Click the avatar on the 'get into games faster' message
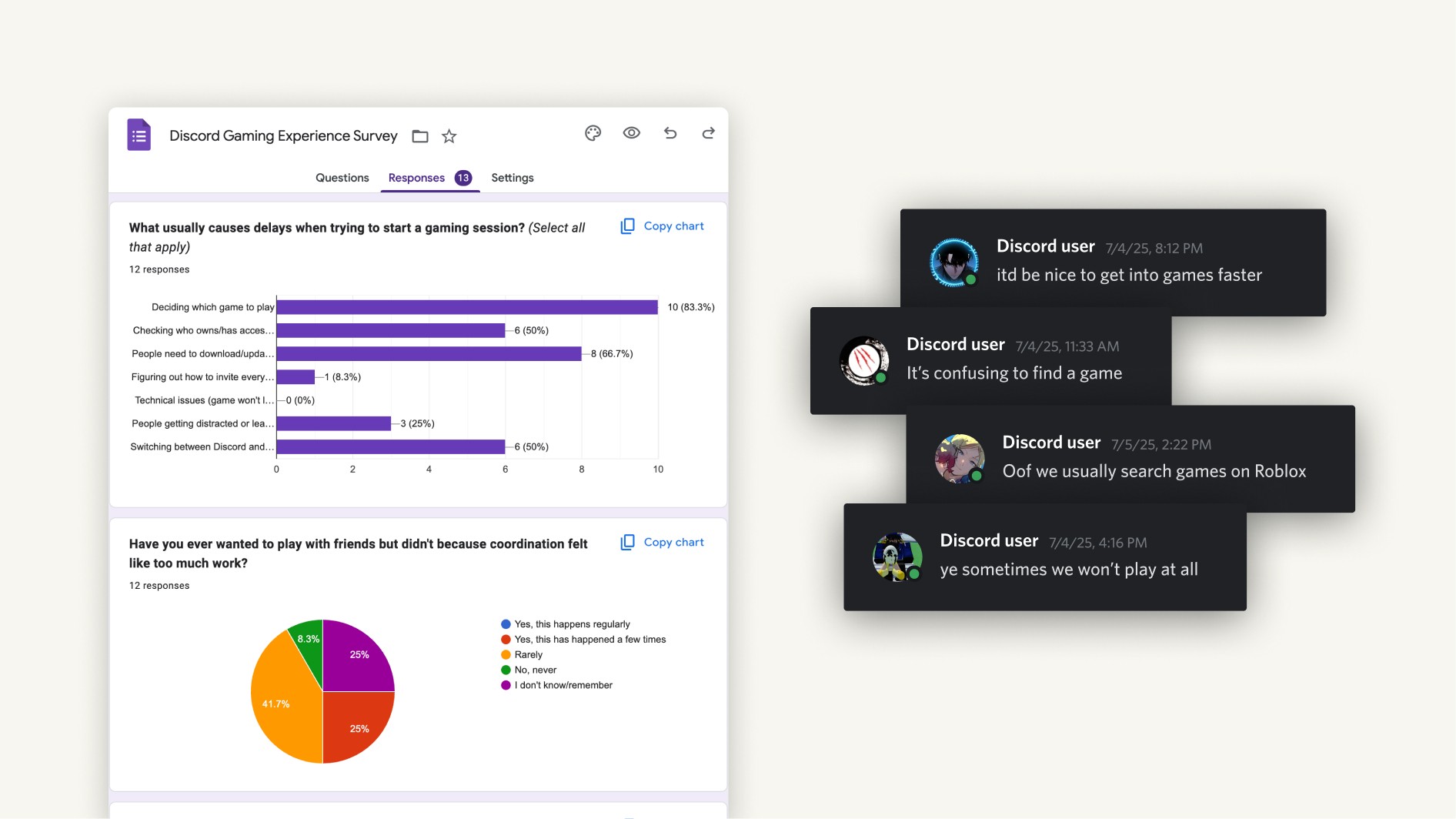 point(954,262)
